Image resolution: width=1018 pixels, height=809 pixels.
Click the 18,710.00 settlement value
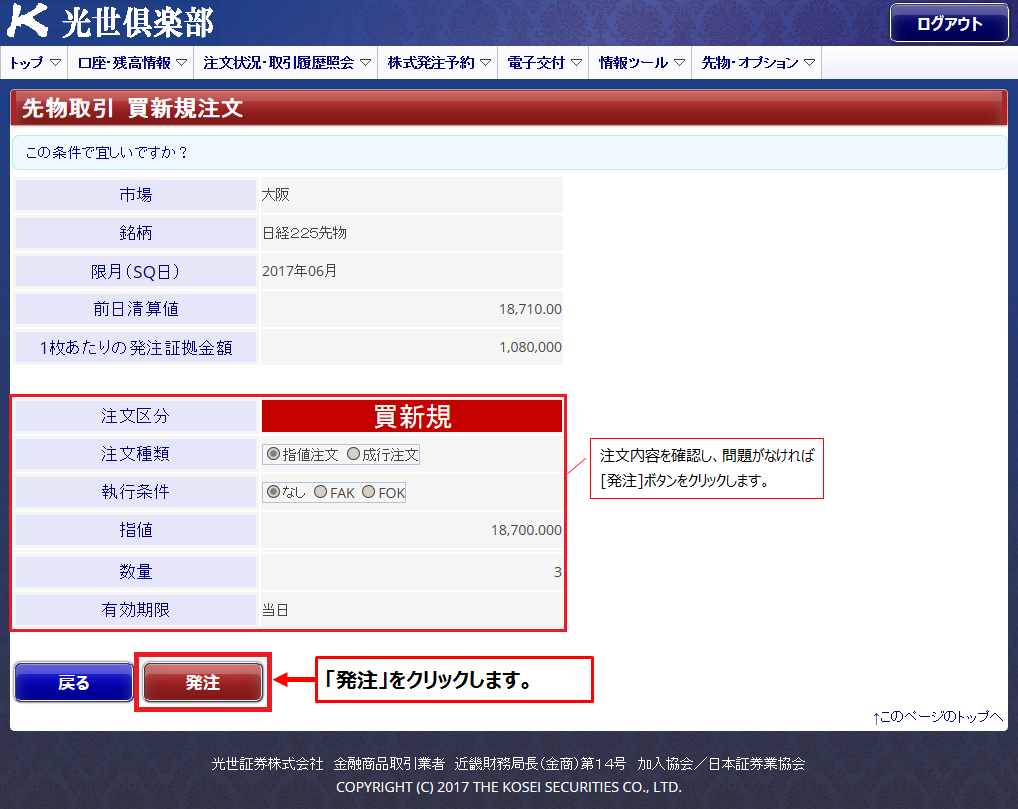click(x=530, y=309)
